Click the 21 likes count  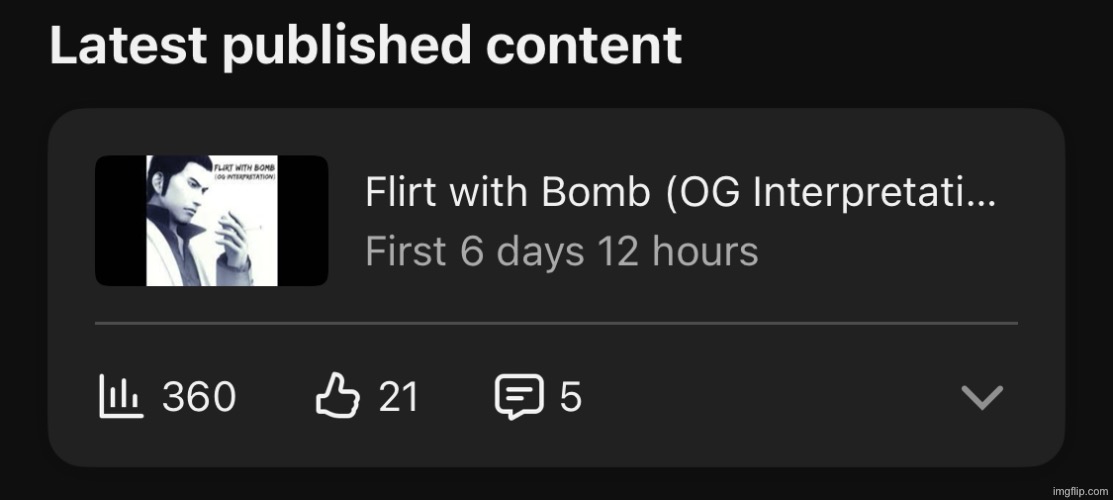pyautogui.click(x=398, y=396)
